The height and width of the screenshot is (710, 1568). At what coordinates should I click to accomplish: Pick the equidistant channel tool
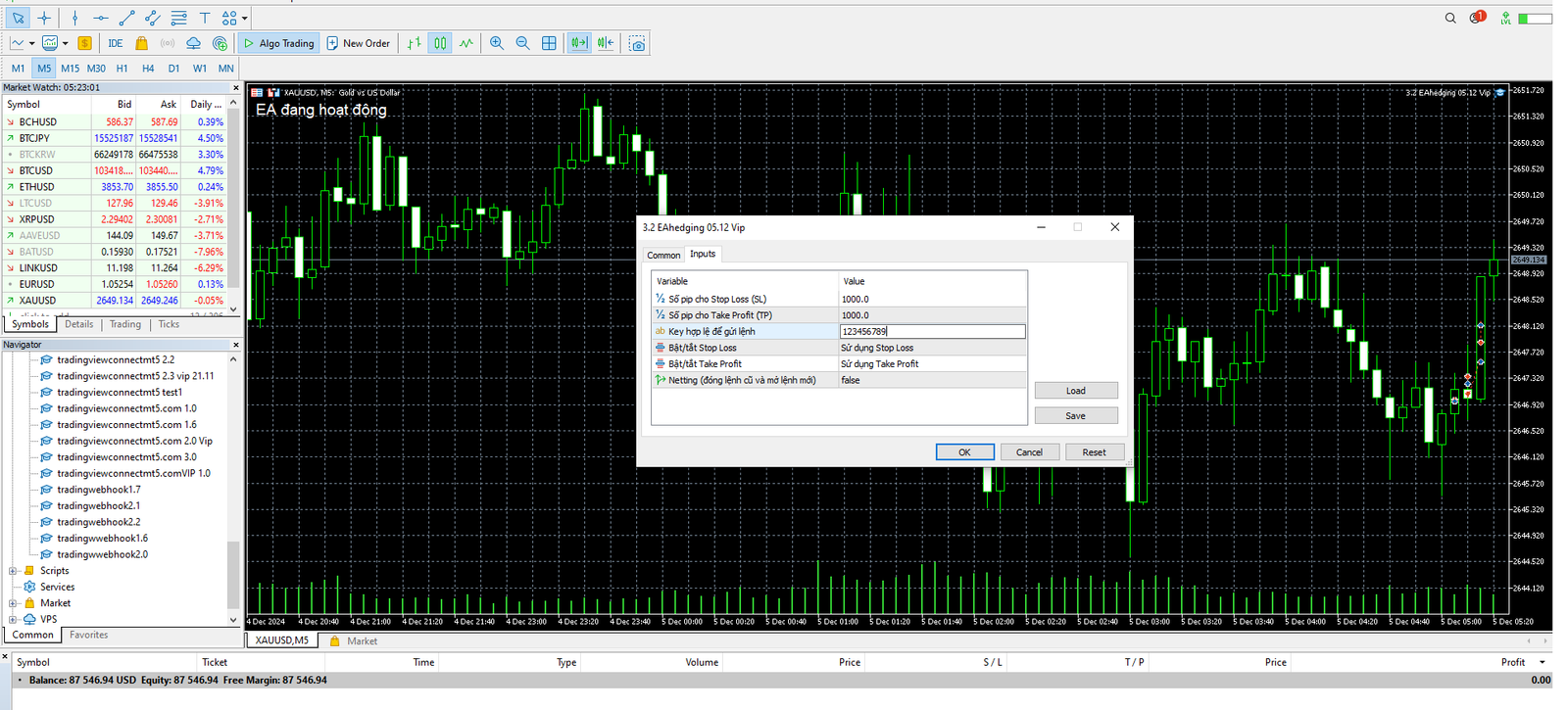click(152, 18)
